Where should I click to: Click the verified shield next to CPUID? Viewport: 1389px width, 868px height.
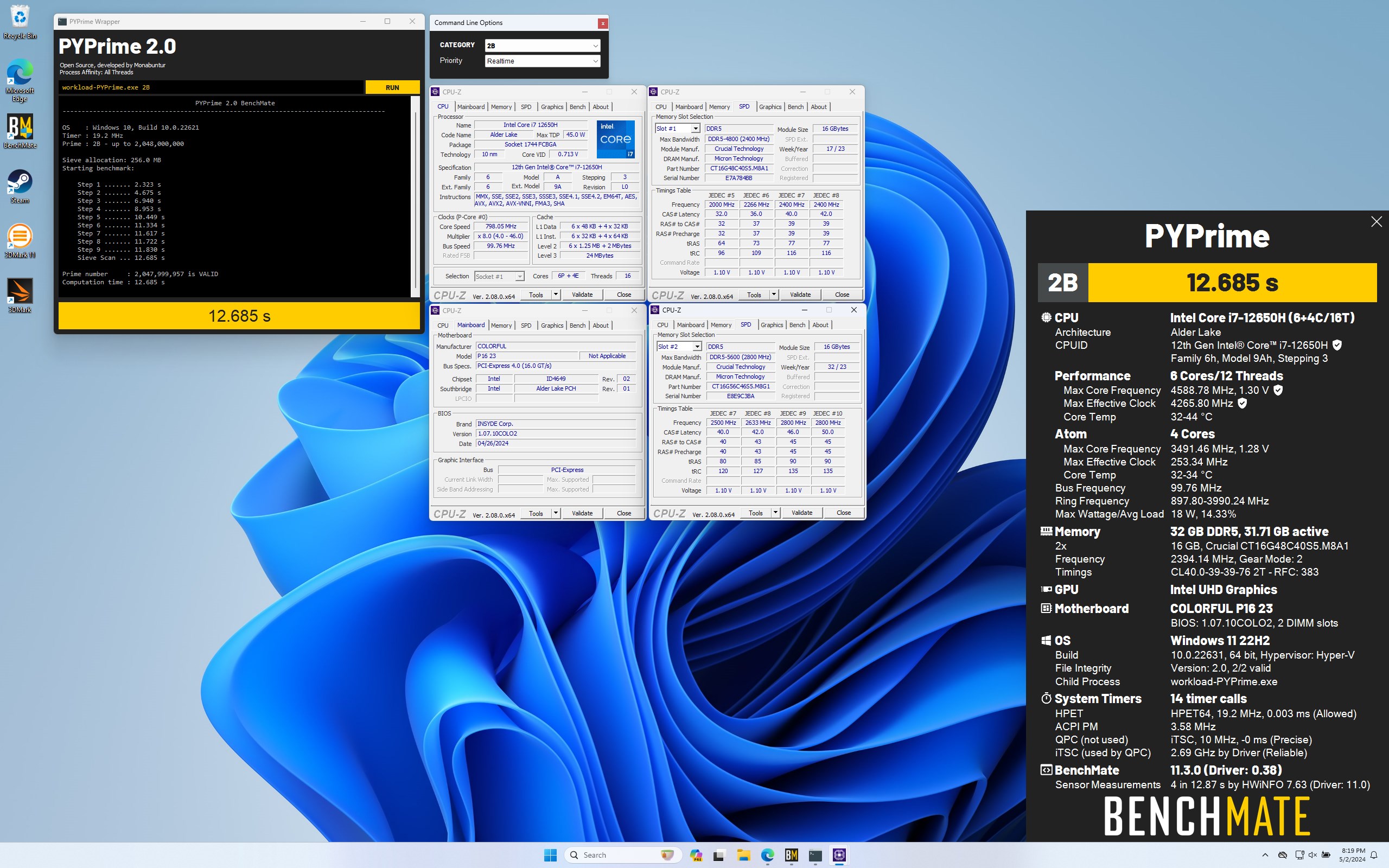(x=1337, y=345)
